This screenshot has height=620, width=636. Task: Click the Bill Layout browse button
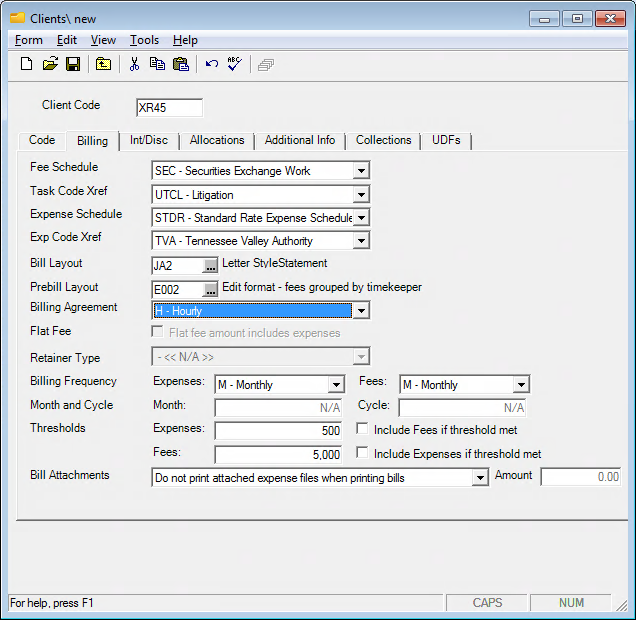(x=210, y=265)
